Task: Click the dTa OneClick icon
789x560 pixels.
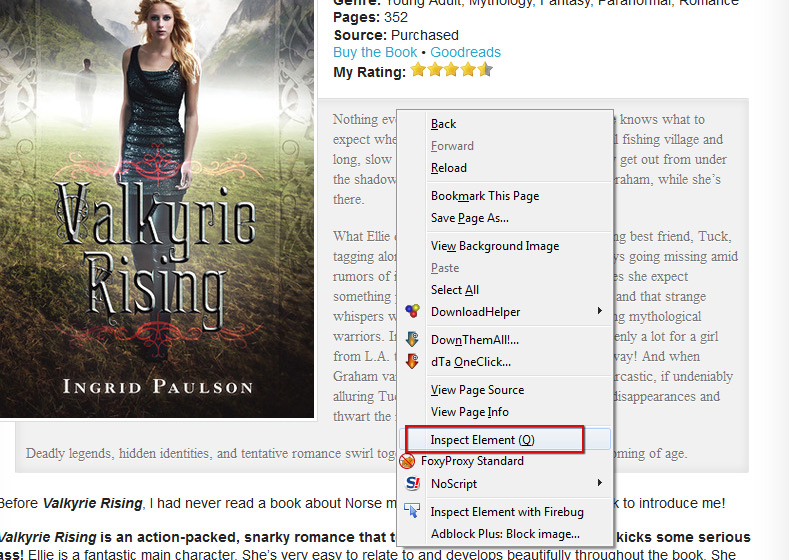Action: click(x=412, y=361)
